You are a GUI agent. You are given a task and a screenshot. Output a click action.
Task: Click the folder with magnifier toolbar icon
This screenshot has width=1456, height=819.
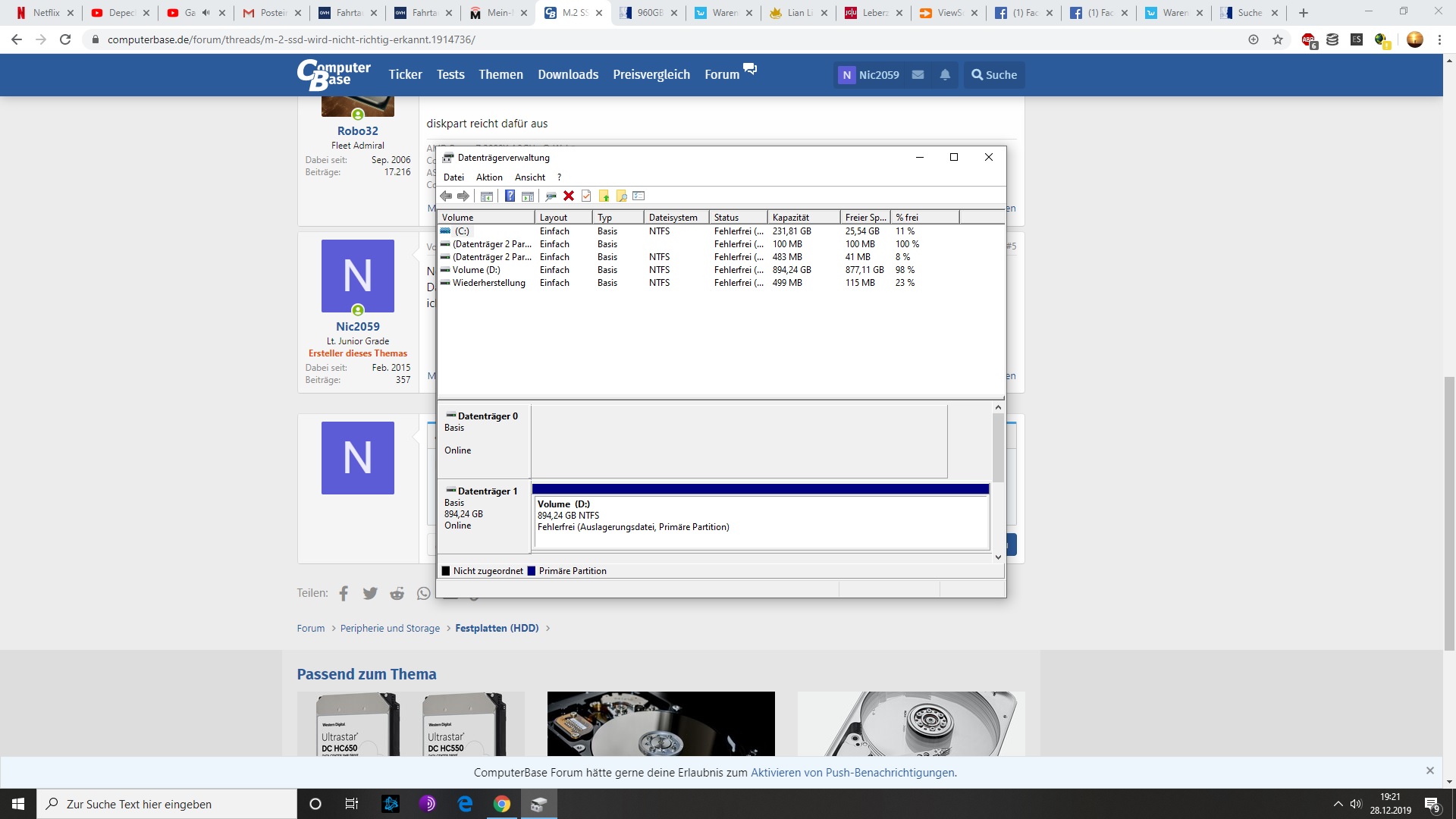(x=621, y=196)
